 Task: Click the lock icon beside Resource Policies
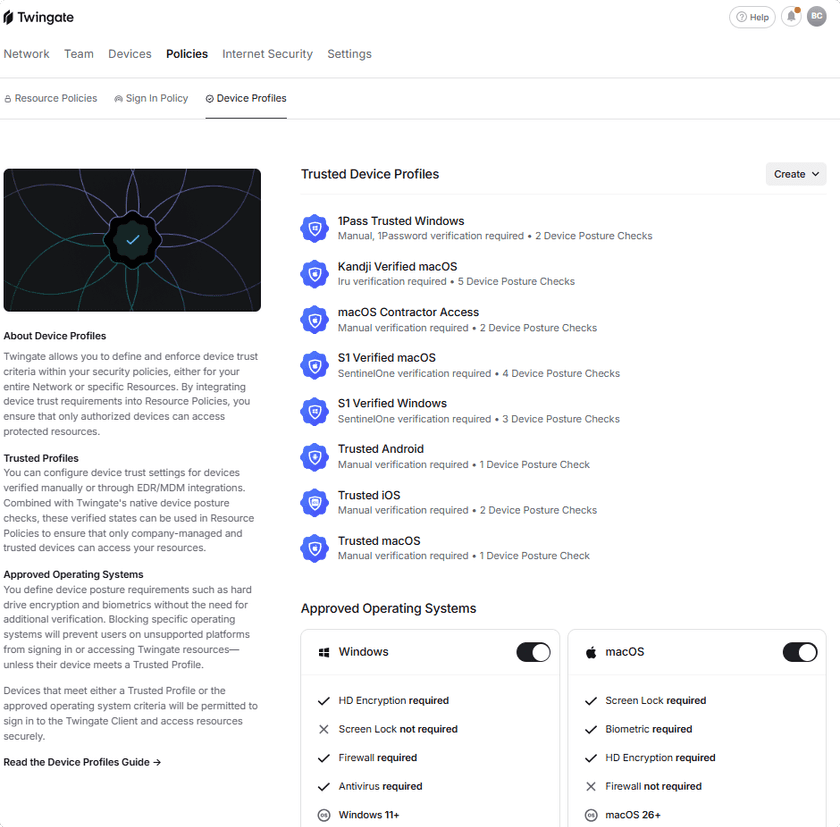[8, 99]
